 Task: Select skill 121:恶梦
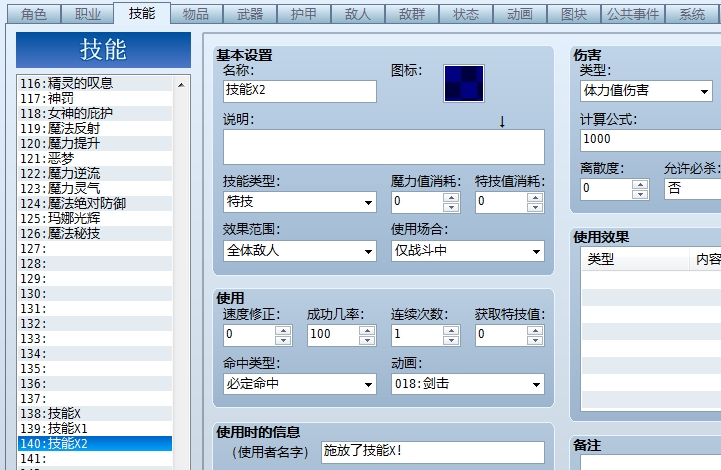(x=95, y=158)
